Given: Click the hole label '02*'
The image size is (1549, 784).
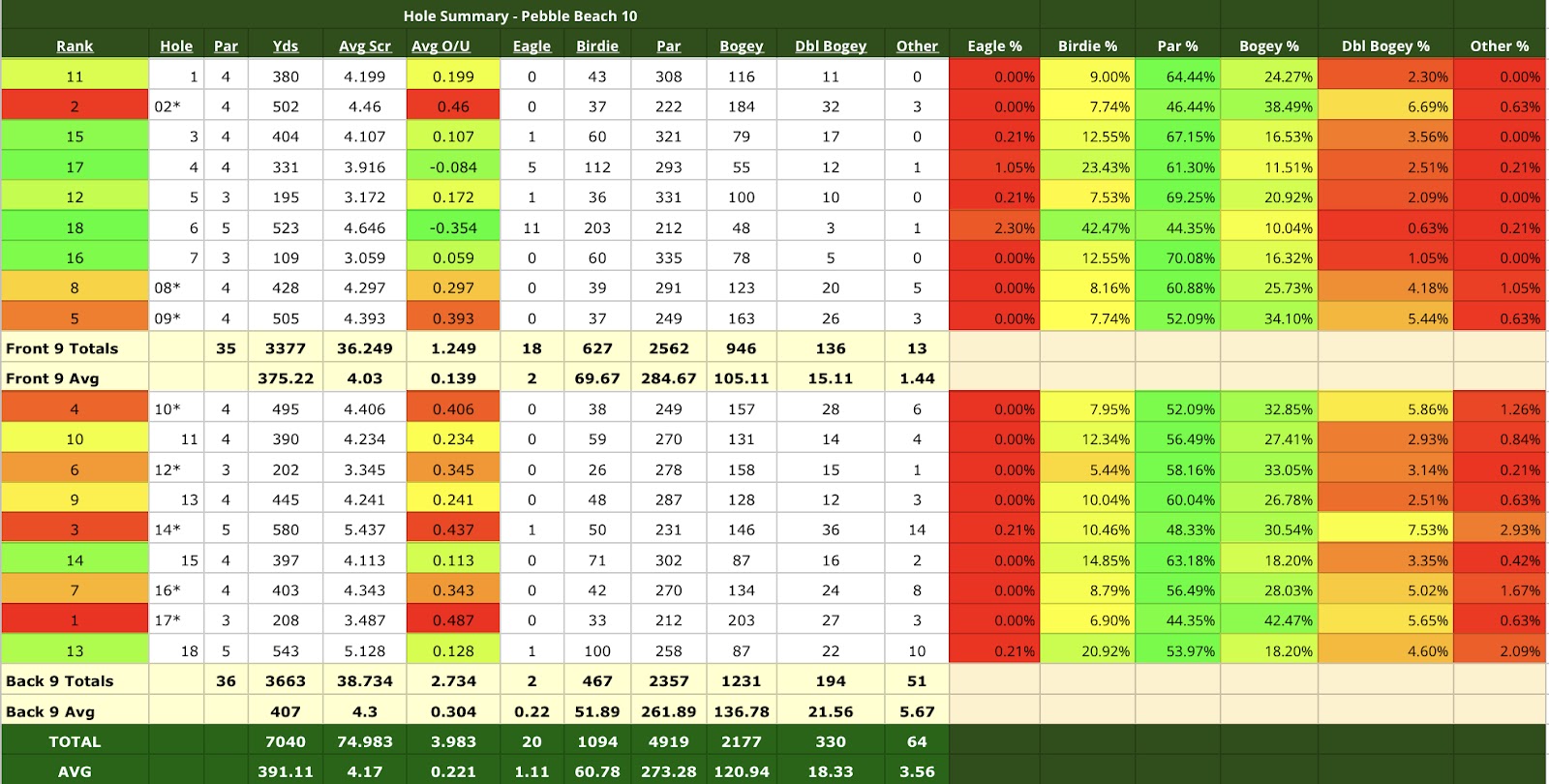Looking at the screenshot, I should click(x=167, y=106).
